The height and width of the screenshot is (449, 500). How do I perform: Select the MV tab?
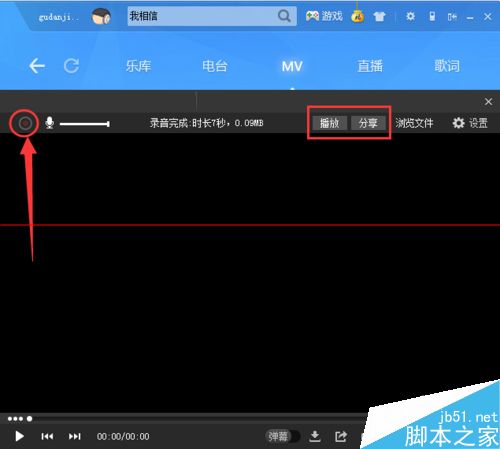tap(292, 67)
